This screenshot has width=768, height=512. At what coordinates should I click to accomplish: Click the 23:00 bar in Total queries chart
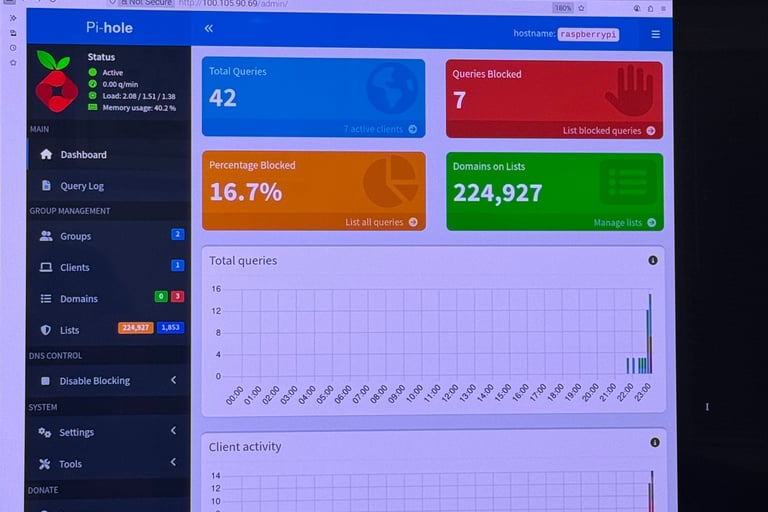tap(649, 334)
